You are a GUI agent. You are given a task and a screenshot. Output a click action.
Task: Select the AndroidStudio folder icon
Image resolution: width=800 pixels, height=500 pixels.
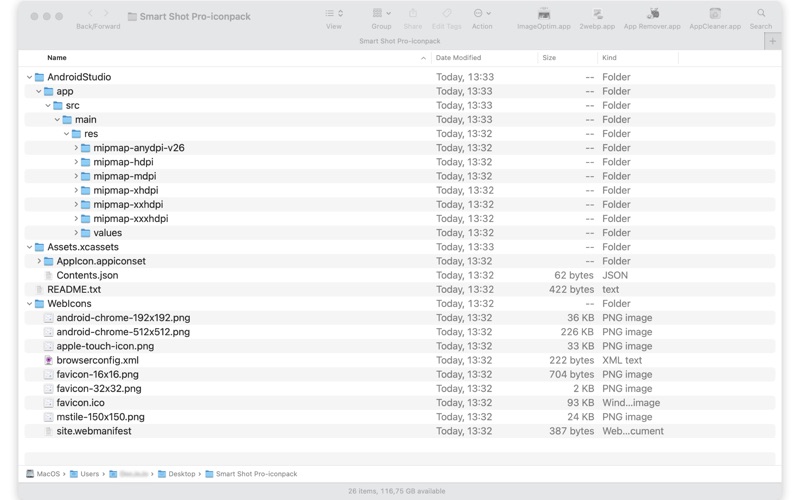tap(39, 77)
